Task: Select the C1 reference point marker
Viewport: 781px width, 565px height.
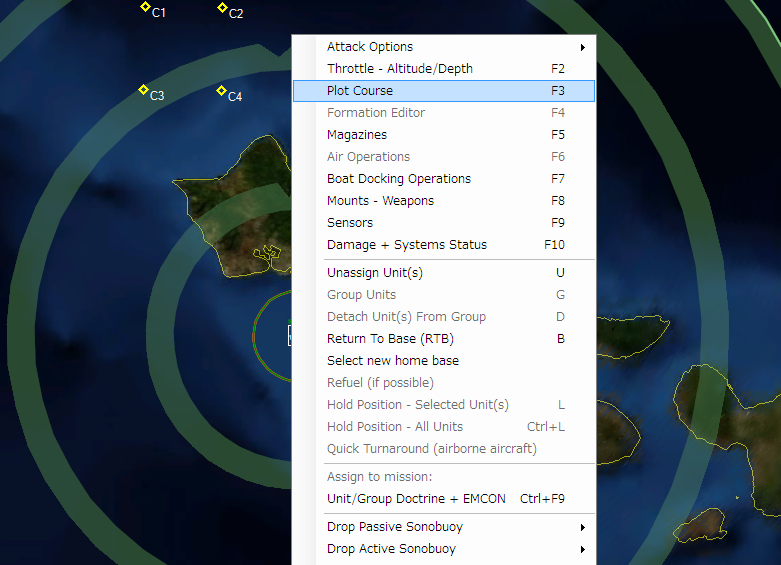Action: [145, 7]
